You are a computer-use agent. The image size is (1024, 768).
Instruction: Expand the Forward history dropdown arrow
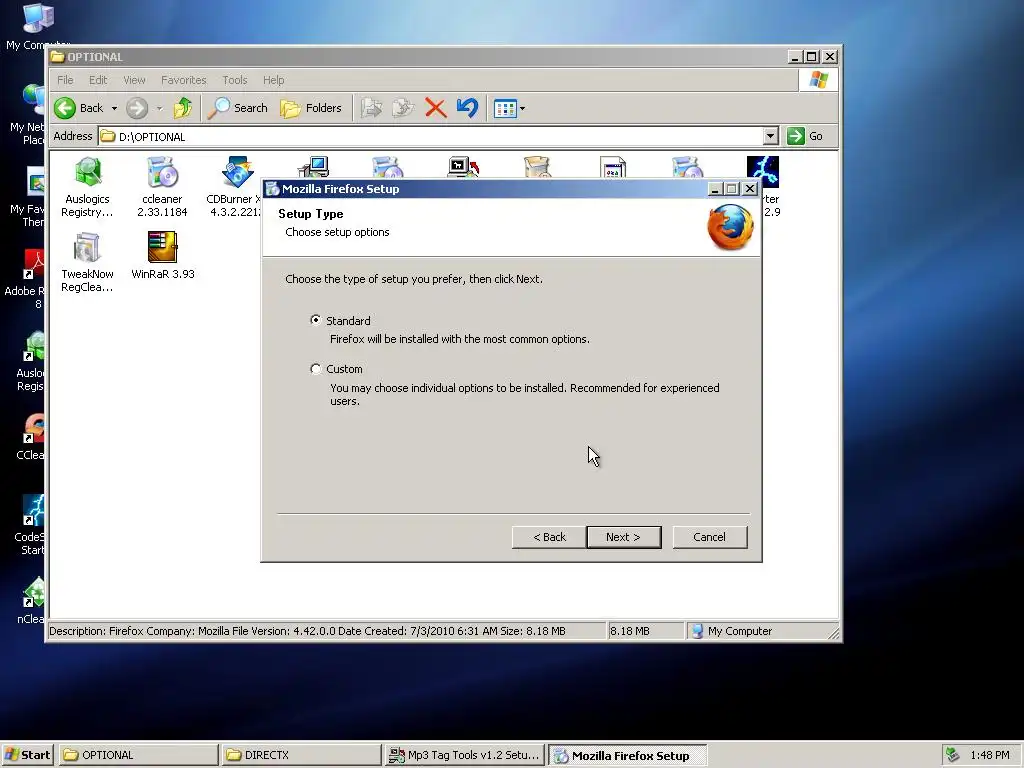[x=159, y=108]
